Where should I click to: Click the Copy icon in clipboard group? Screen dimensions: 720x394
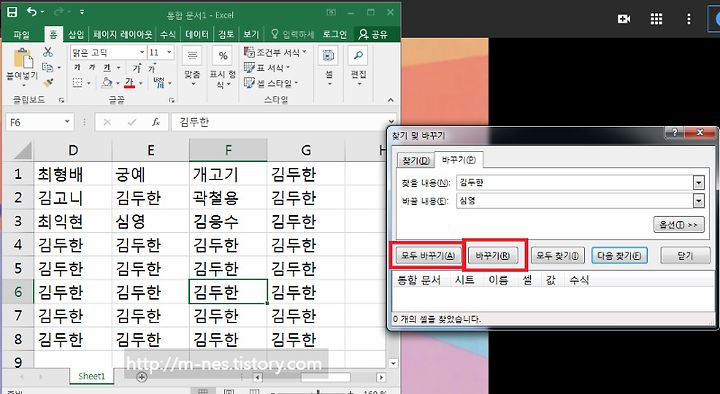click(48, 68)
